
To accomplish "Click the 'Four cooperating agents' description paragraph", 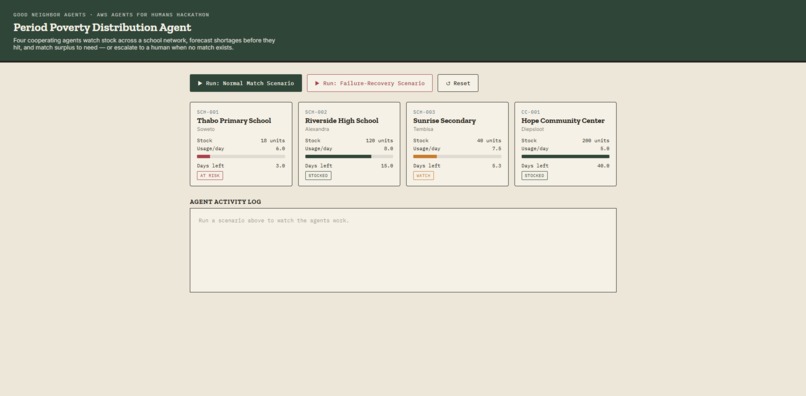I will [x=144, y=44].
